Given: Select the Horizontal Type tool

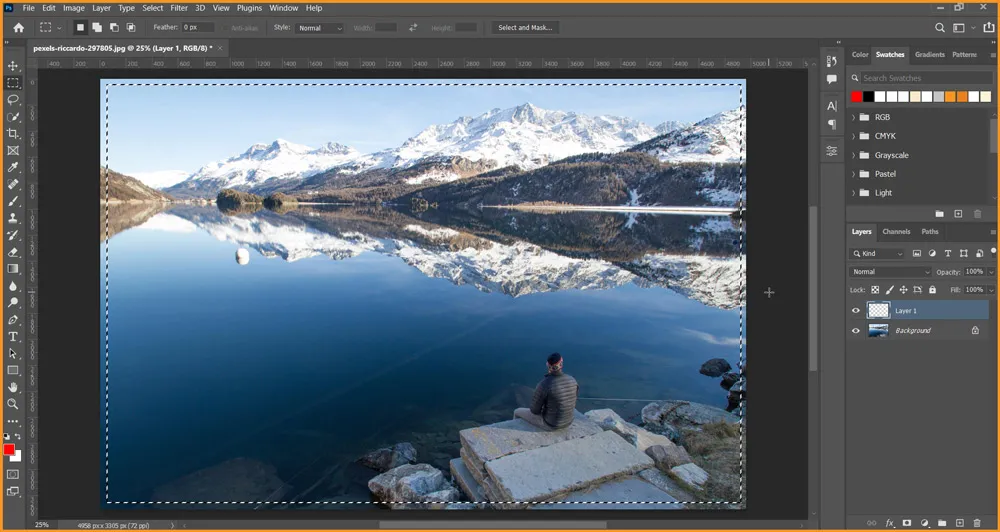Looking at the screenshot, I should point(13,337).
